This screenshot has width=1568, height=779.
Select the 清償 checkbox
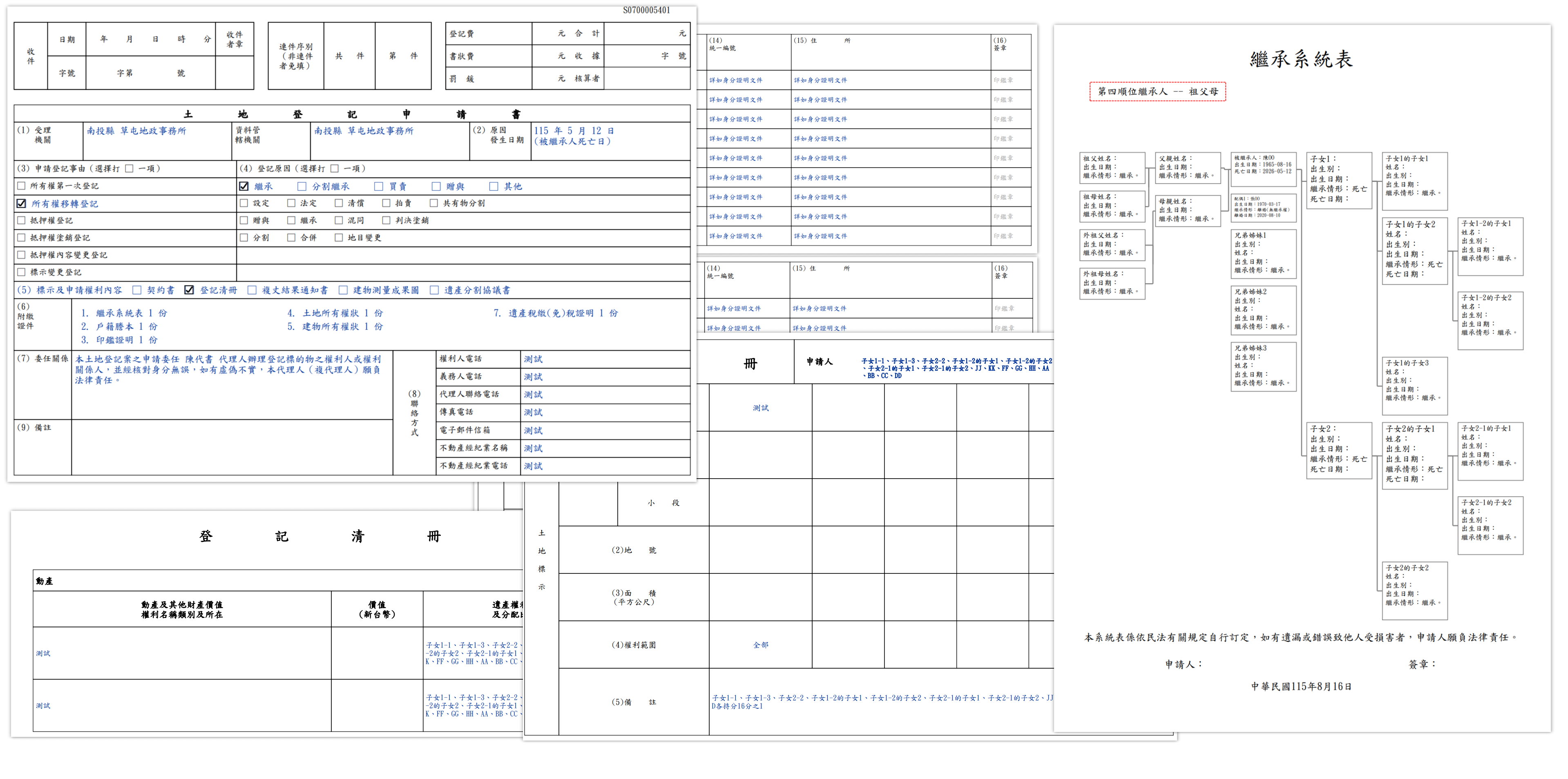[339, 203]
